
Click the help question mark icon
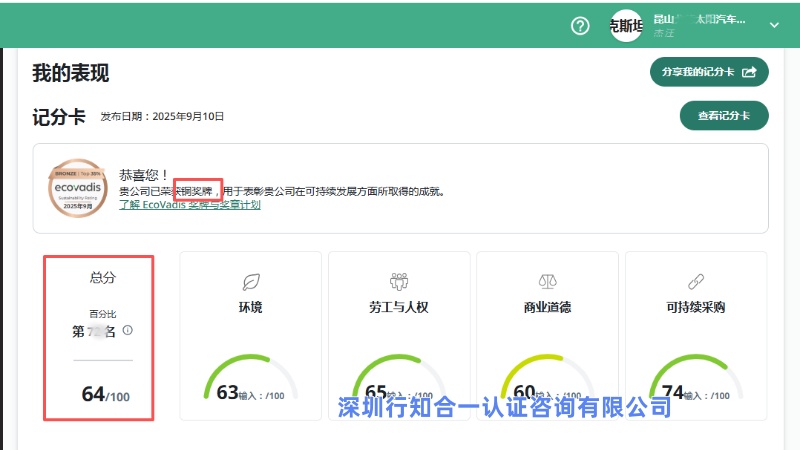[x=580, y=26]
